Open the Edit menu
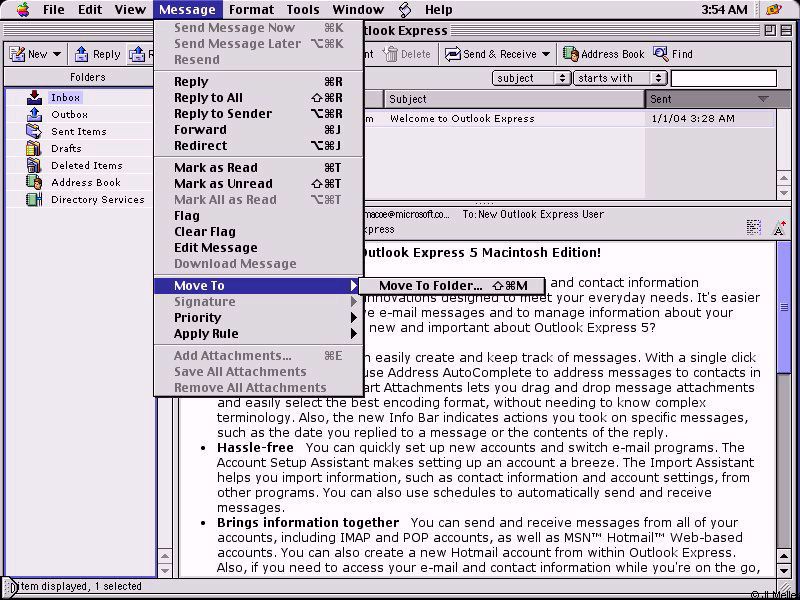The image size is (800, 600). pos(90,9)
